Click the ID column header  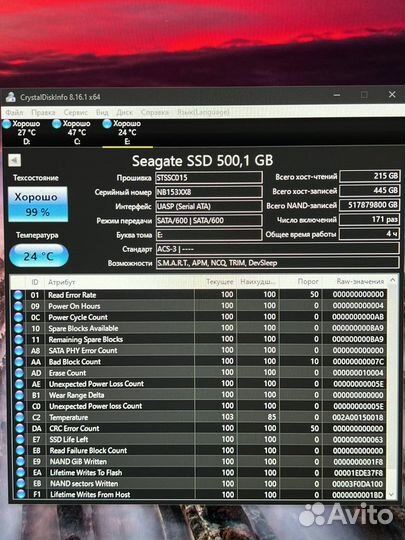35,282
